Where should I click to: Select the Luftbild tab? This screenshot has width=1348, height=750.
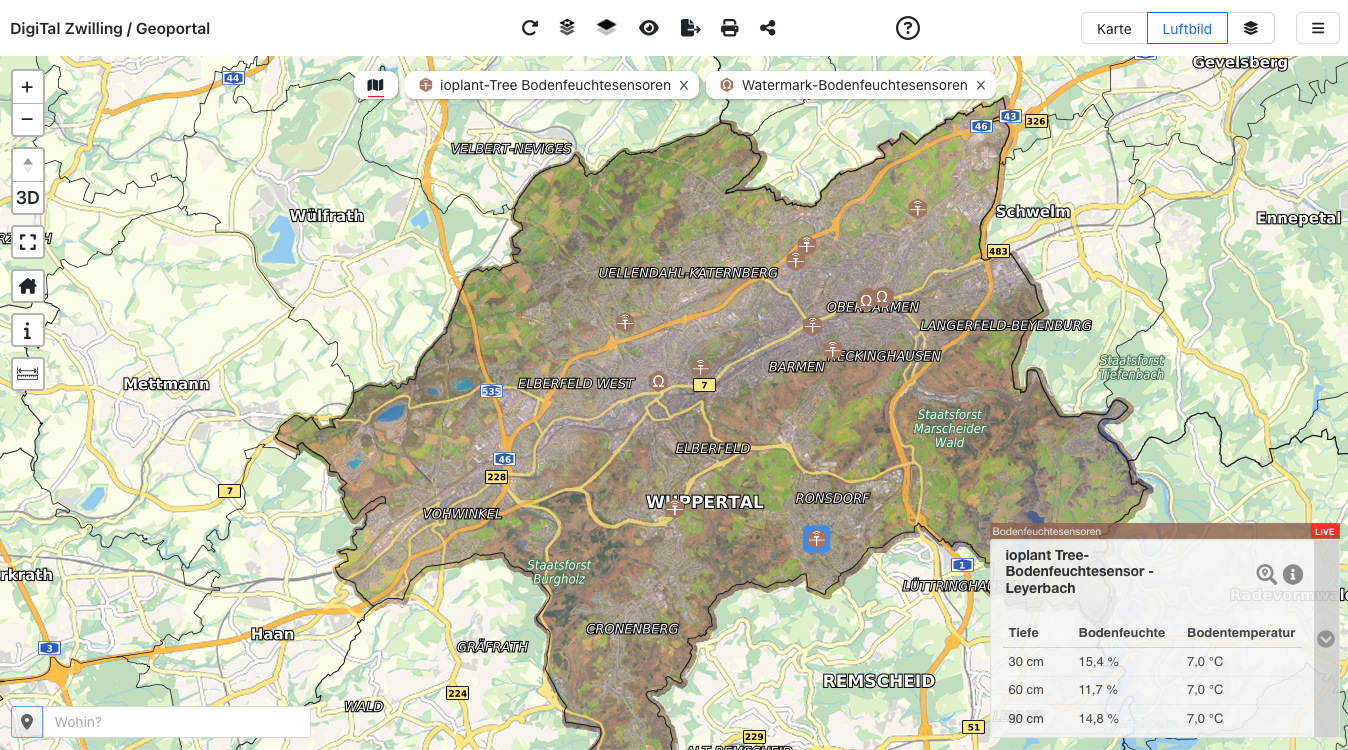click(x=1187, y=28)
